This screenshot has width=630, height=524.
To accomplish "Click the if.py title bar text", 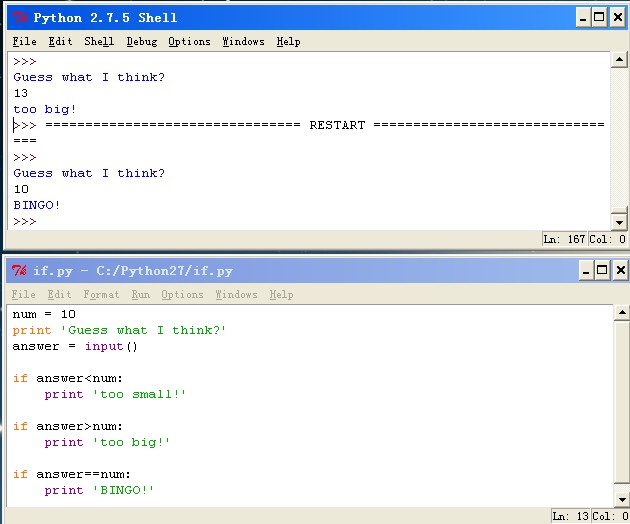I will (133, 271).
